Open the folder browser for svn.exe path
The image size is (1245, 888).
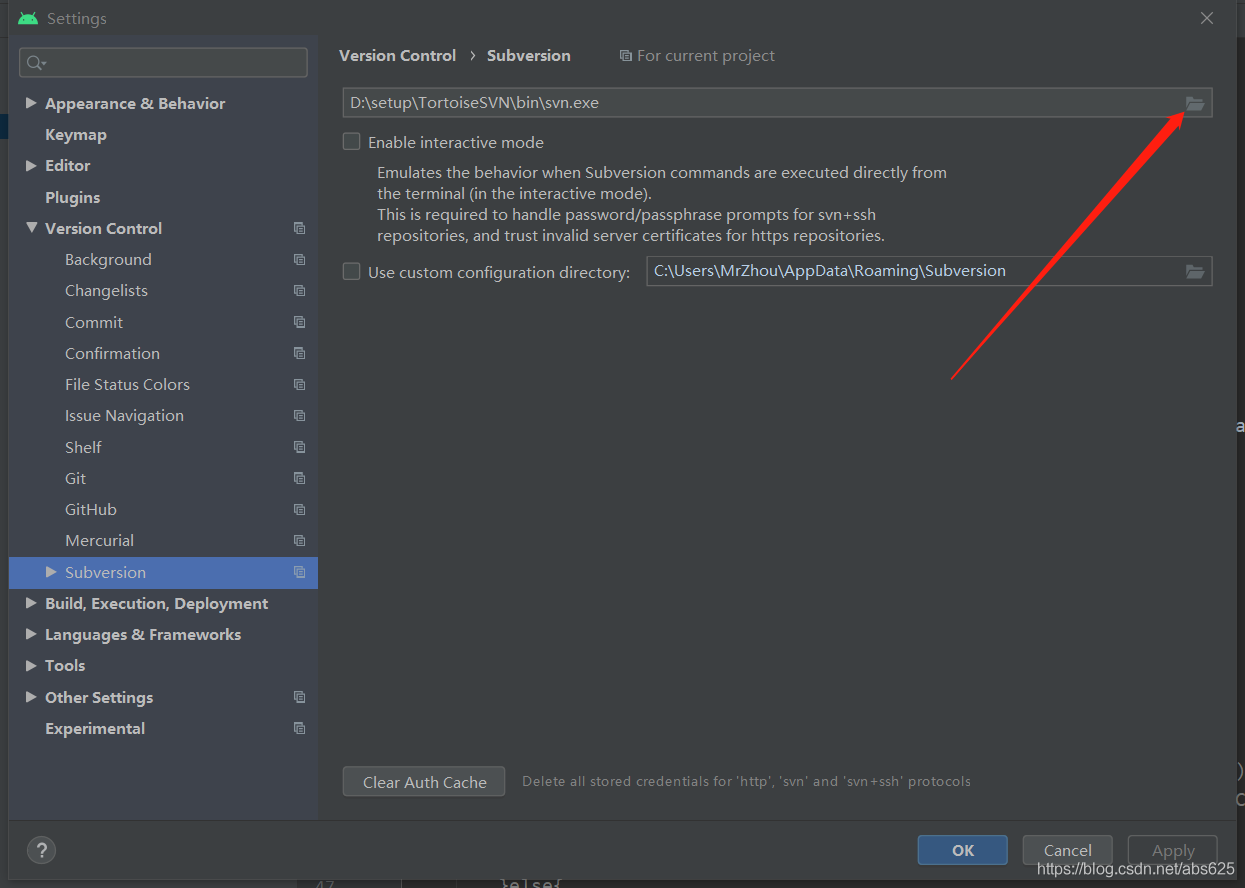1195,102
